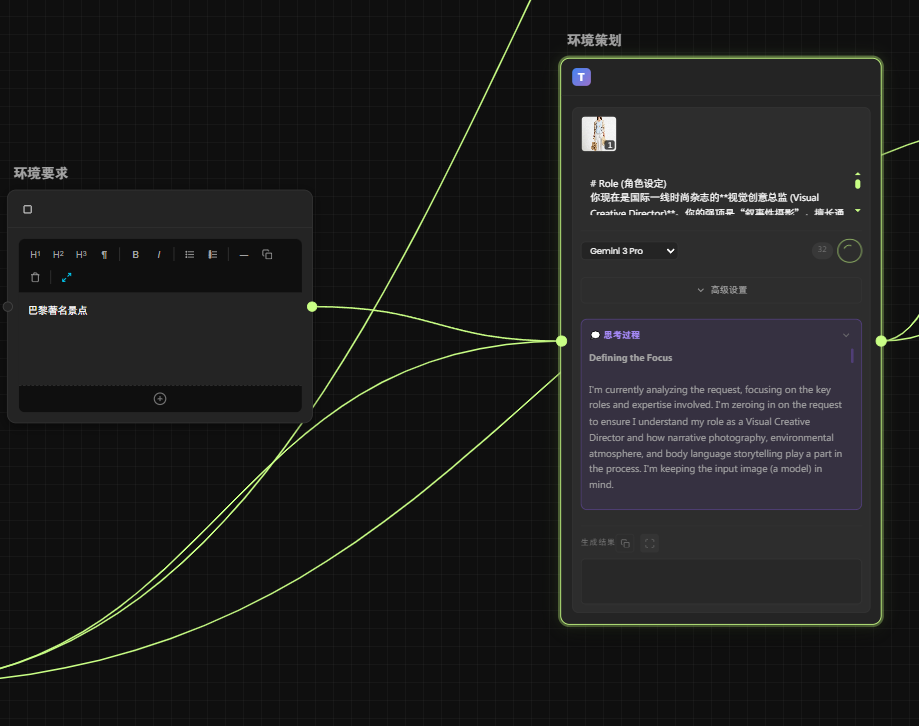Open the Gemini 3 Pro model dropdown
The height and width of the screenshot is (726, 919).
click(x=629, y=251)
